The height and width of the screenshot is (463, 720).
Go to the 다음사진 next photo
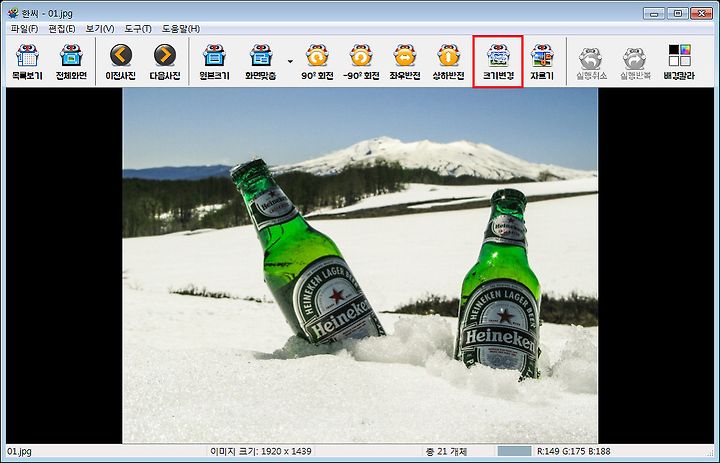(x=165, y=62)
